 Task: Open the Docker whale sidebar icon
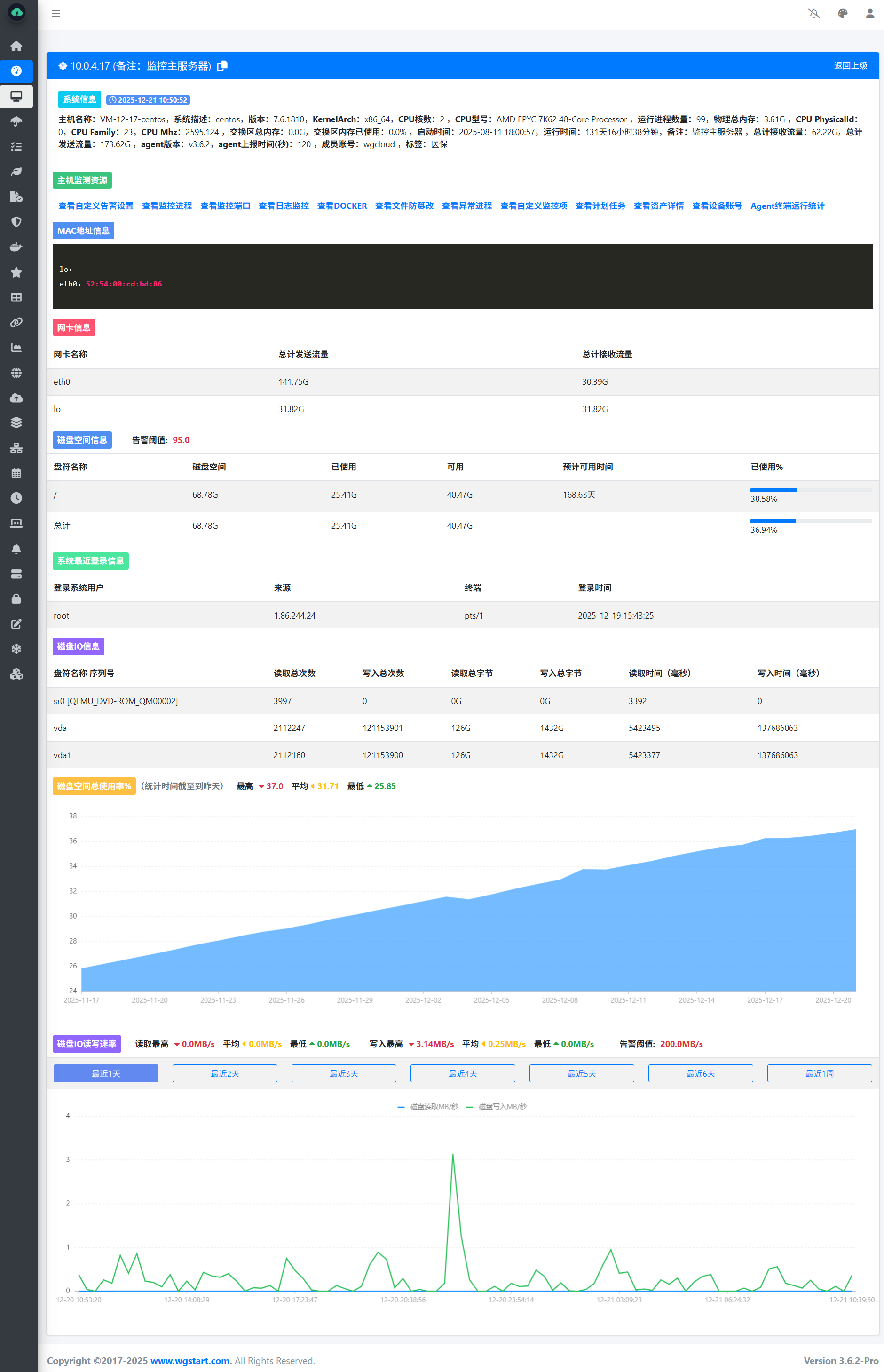pos(16,247)
